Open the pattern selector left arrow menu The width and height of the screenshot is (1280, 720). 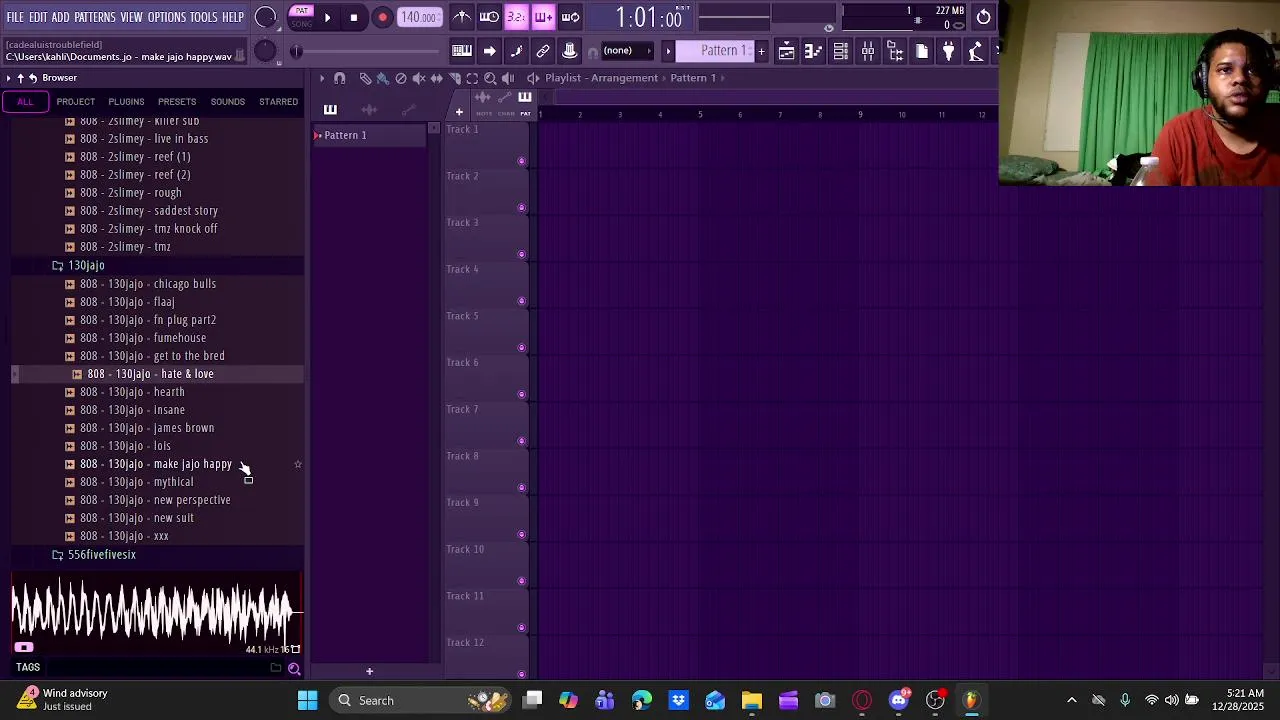tap(668, 51)
